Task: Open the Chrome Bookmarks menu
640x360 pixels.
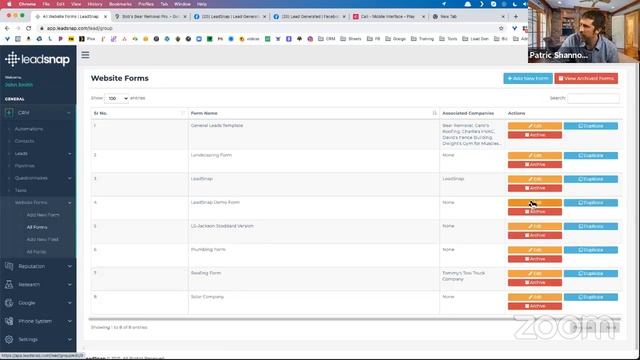Action: point(120,4)
